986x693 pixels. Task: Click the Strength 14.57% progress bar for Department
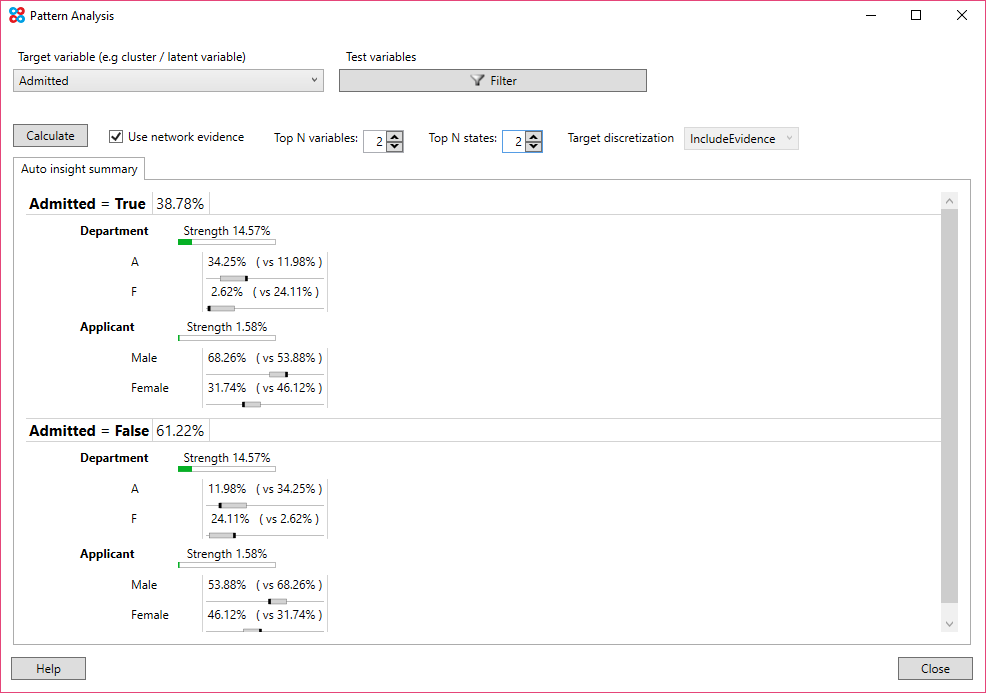pyautogui.click(x=225, y=241)
